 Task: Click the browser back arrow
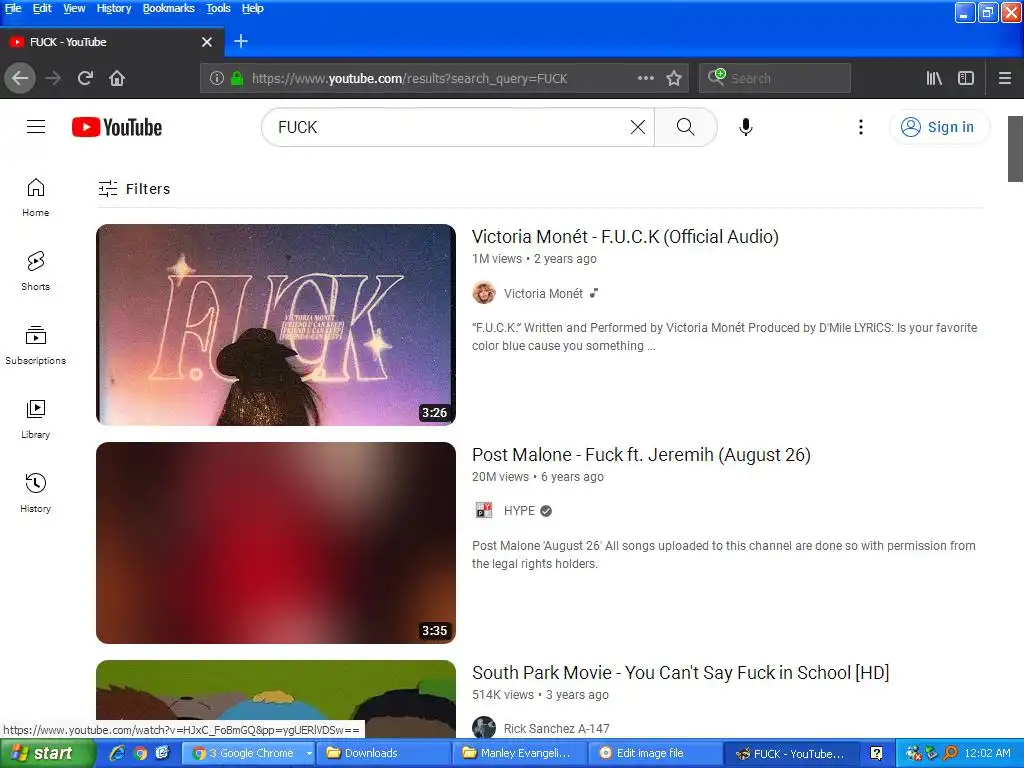20,78
